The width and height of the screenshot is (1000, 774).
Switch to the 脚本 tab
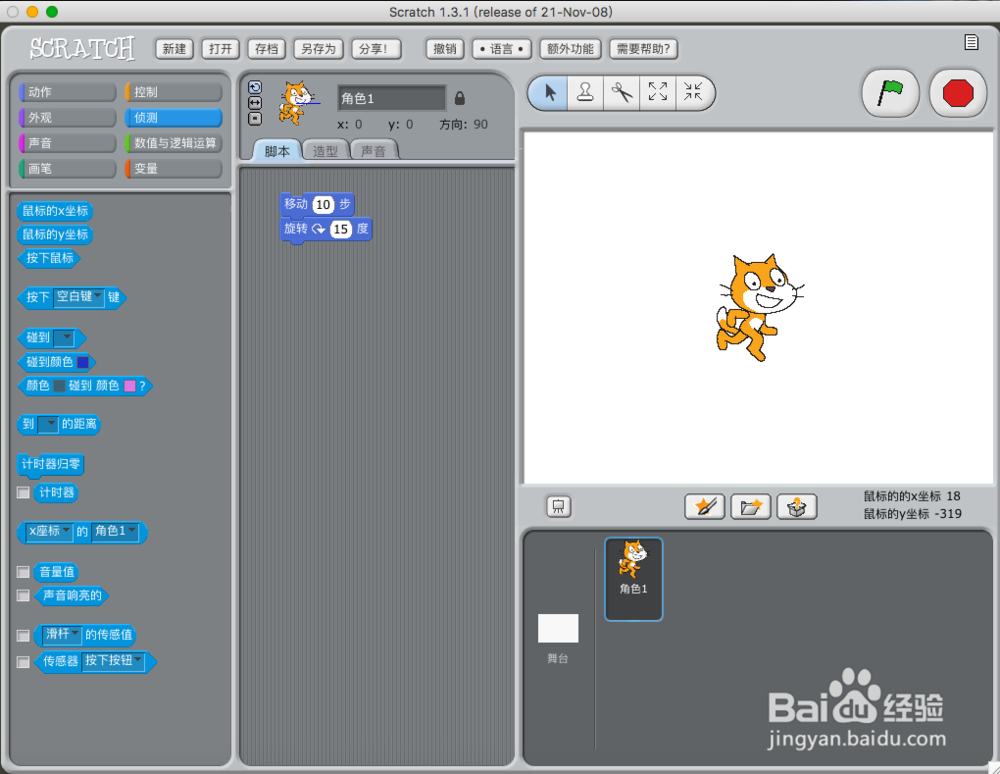277,151
